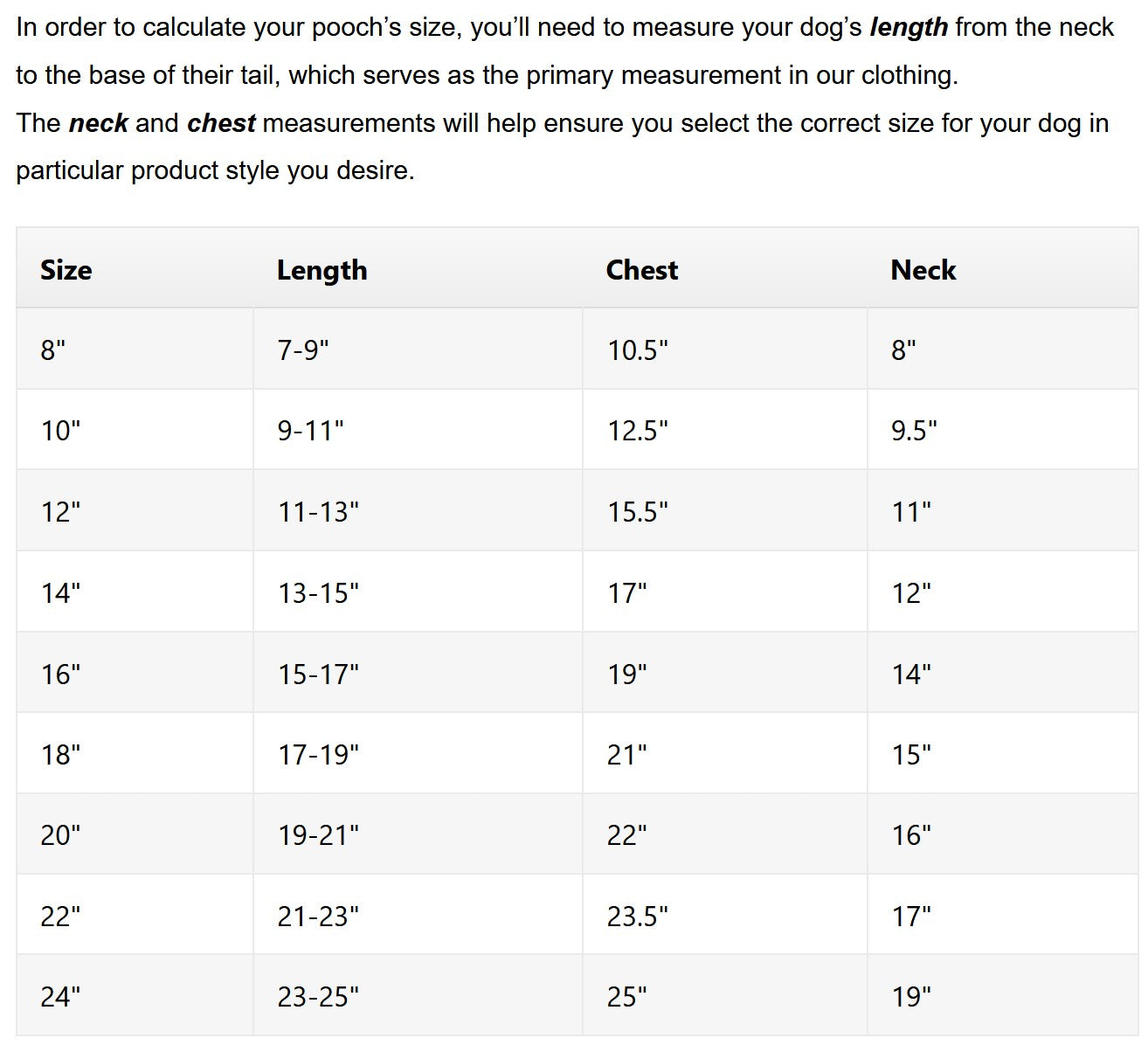Click the Chest column header
The image size is (1148, 1045).
(641, 270)
